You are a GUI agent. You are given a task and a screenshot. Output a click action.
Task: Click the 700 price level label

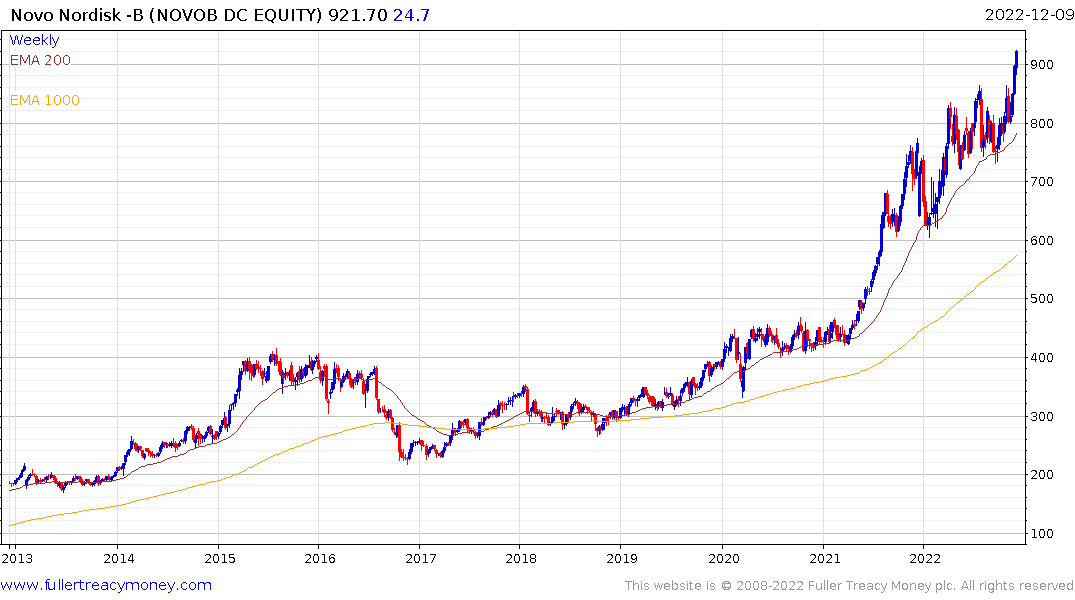pos(1041,182)
